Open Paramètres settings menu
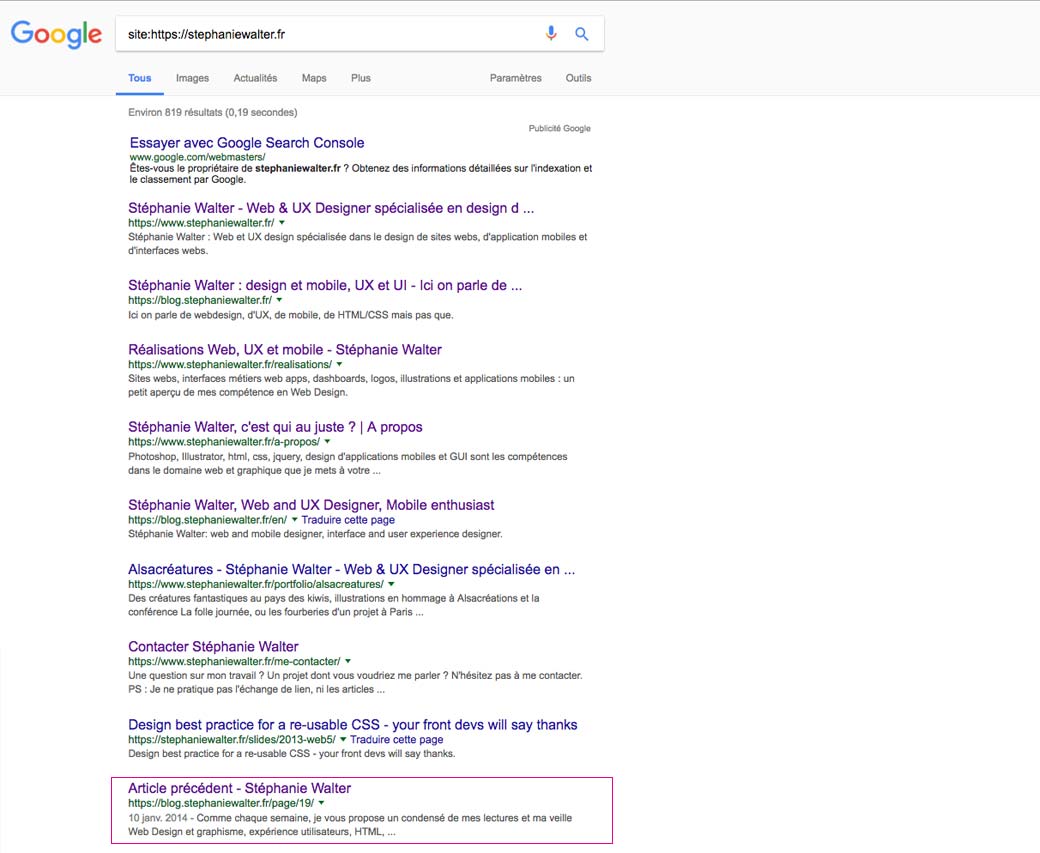1040x853 pixels. coord(515,78)
